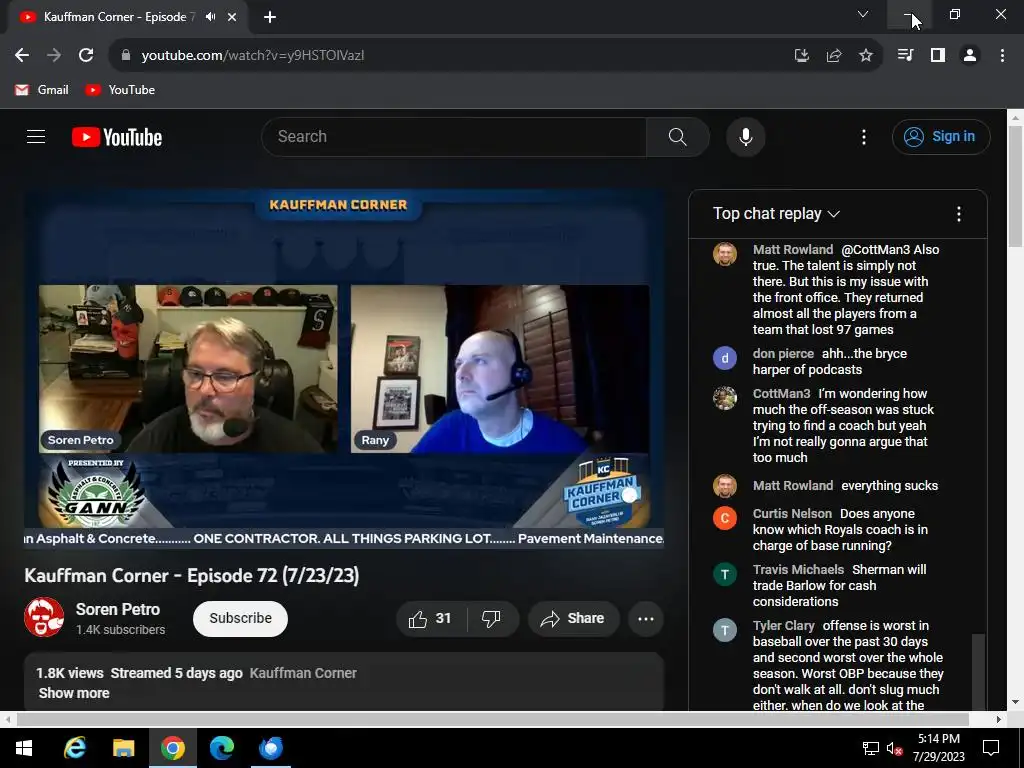Dislike the video
This screenshot has width=1024, height=768.
[491, 618]
